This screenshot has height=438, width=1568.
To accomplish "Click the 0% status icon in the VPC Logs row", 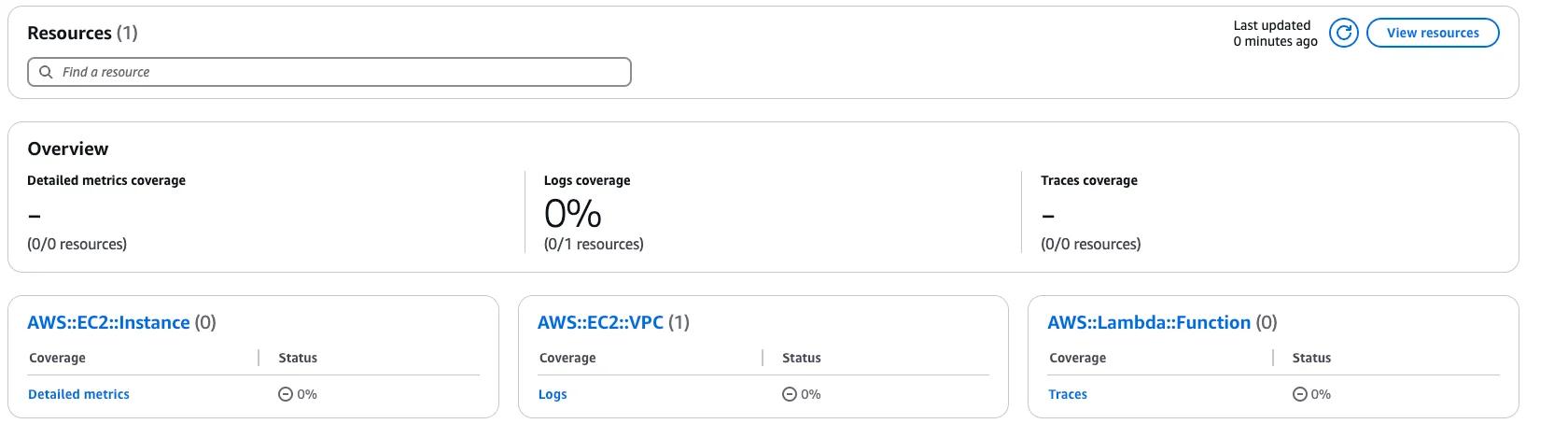I will [x=790, y=395].
